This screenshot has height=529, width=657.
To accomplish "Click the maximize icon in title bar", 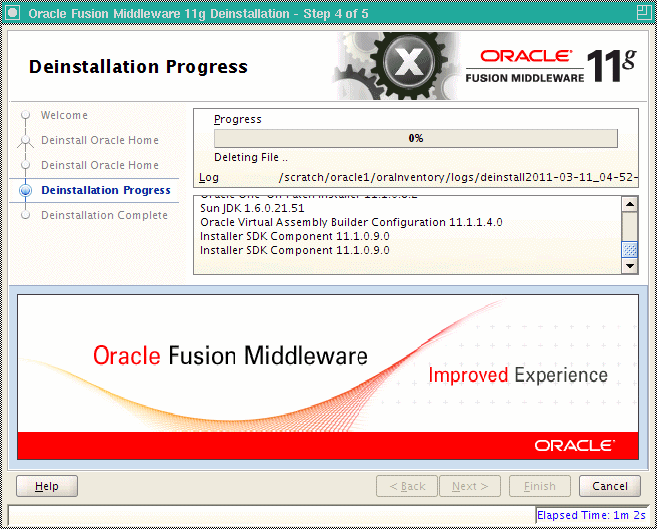I will [x=644, y=13].
